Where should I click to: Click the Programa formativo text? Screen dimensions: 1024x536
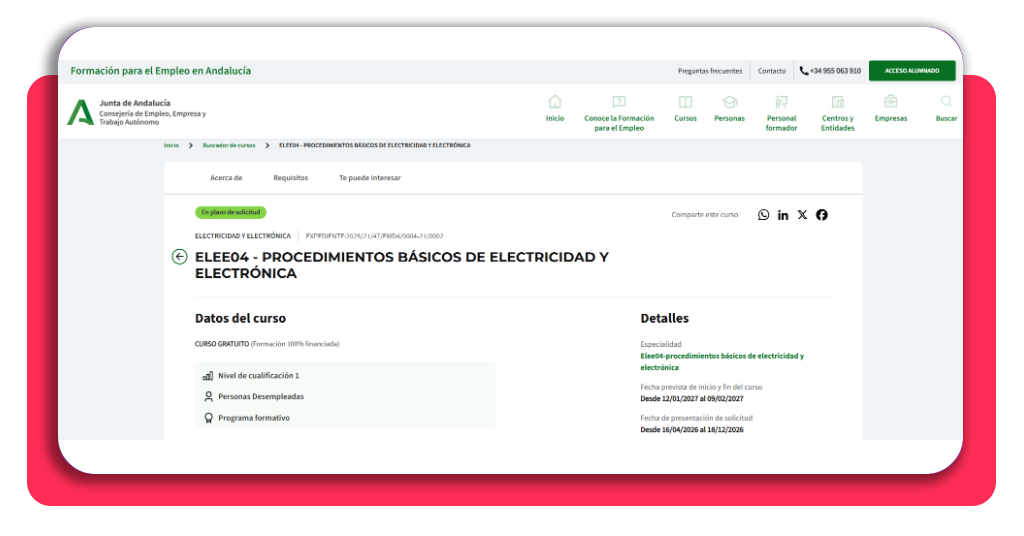coord(253,418)
